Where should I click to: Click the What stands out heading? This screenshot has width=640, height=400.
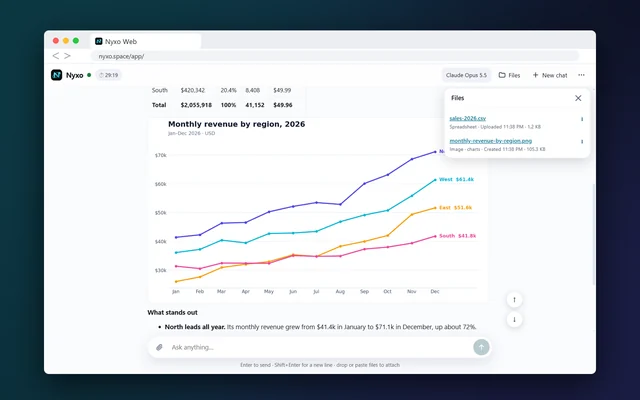point(172,313)
